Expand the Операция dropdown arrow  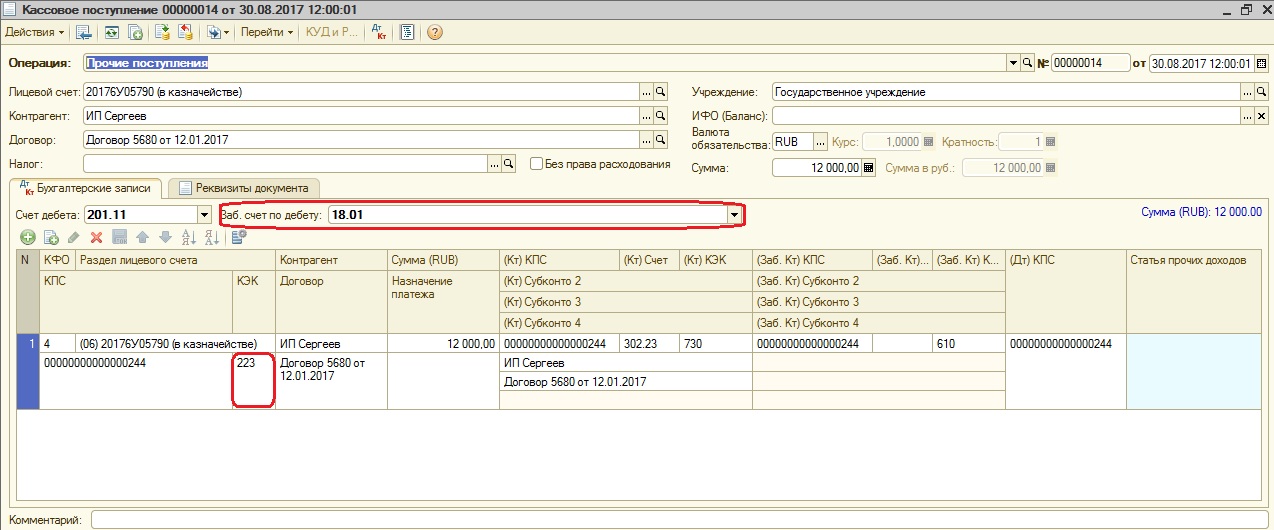(1012, 63)
